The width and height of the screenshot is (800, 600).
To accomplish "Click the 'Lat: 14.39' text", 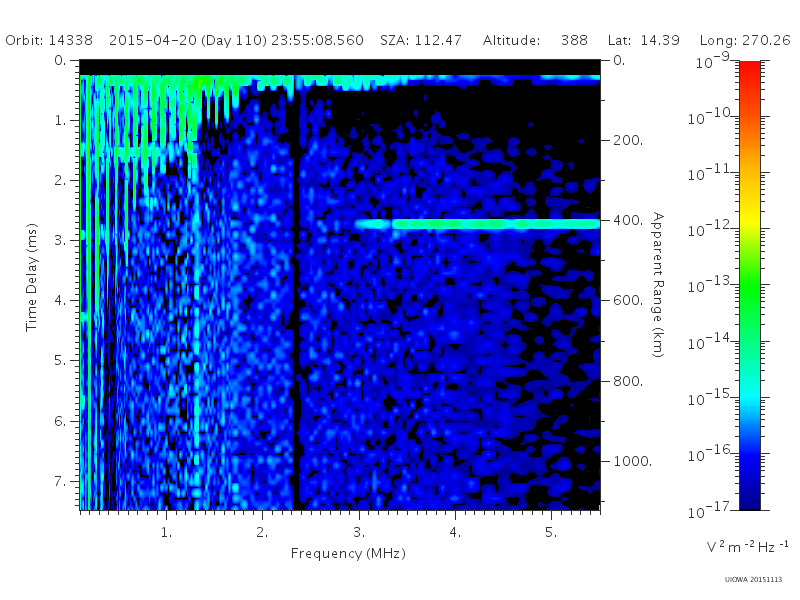I will click(644, 40).
